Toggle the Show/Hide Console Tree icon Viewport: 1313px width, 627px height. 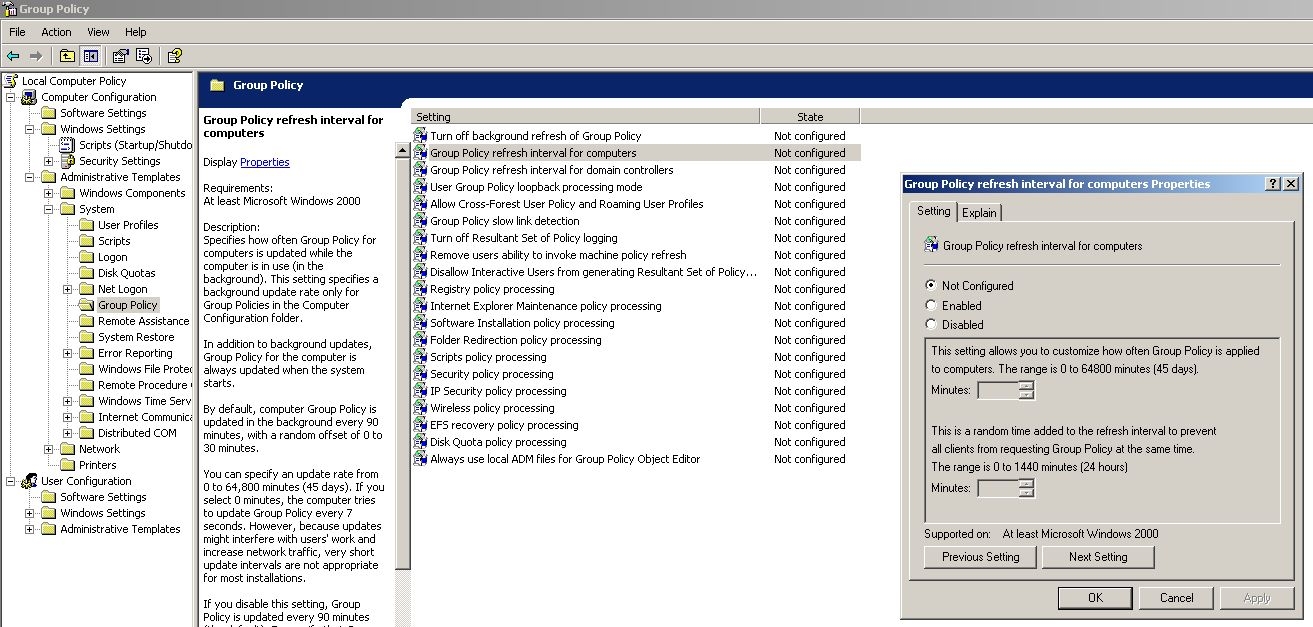pyautogui.click(x=90, y=56)
